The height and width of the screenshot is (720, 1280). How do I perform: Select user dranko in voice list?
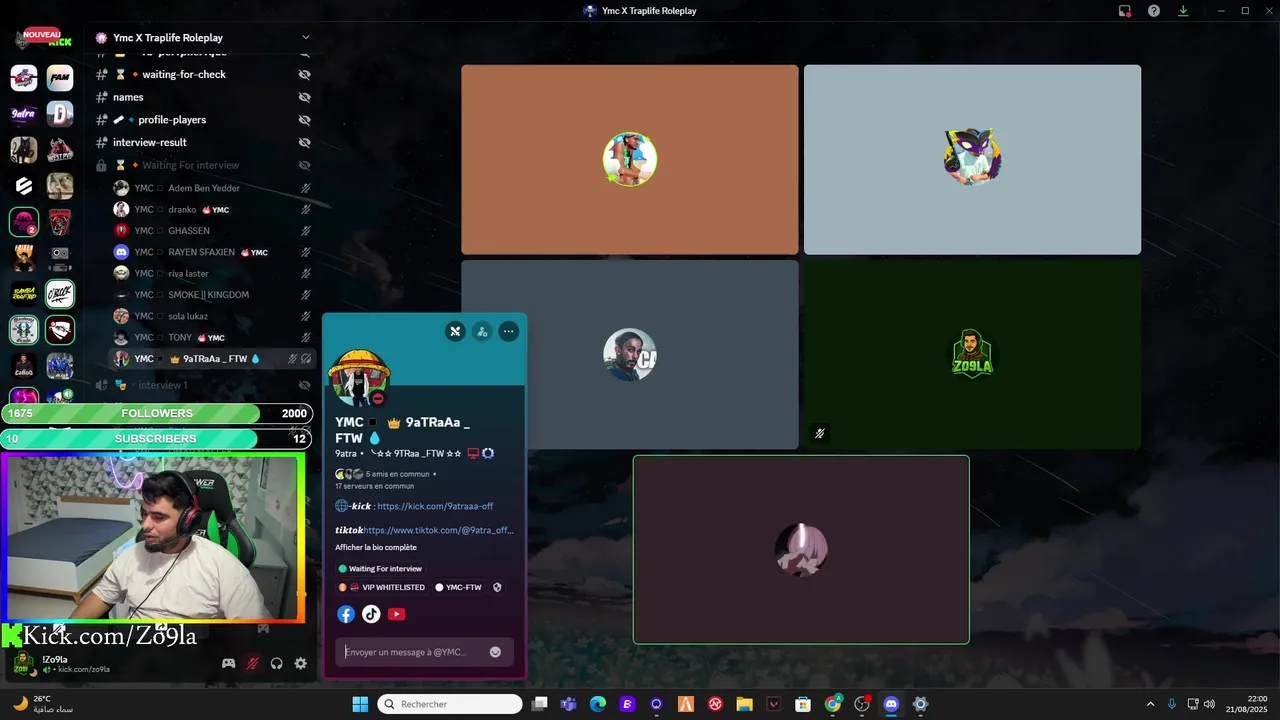pos(211,210)
